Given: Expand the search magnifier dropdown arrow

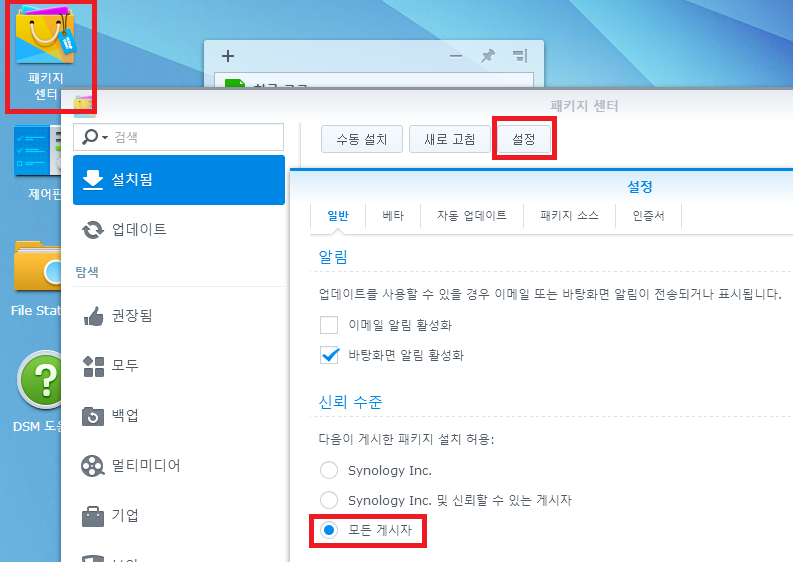Looking at the screenshot, I should point(104,137).
